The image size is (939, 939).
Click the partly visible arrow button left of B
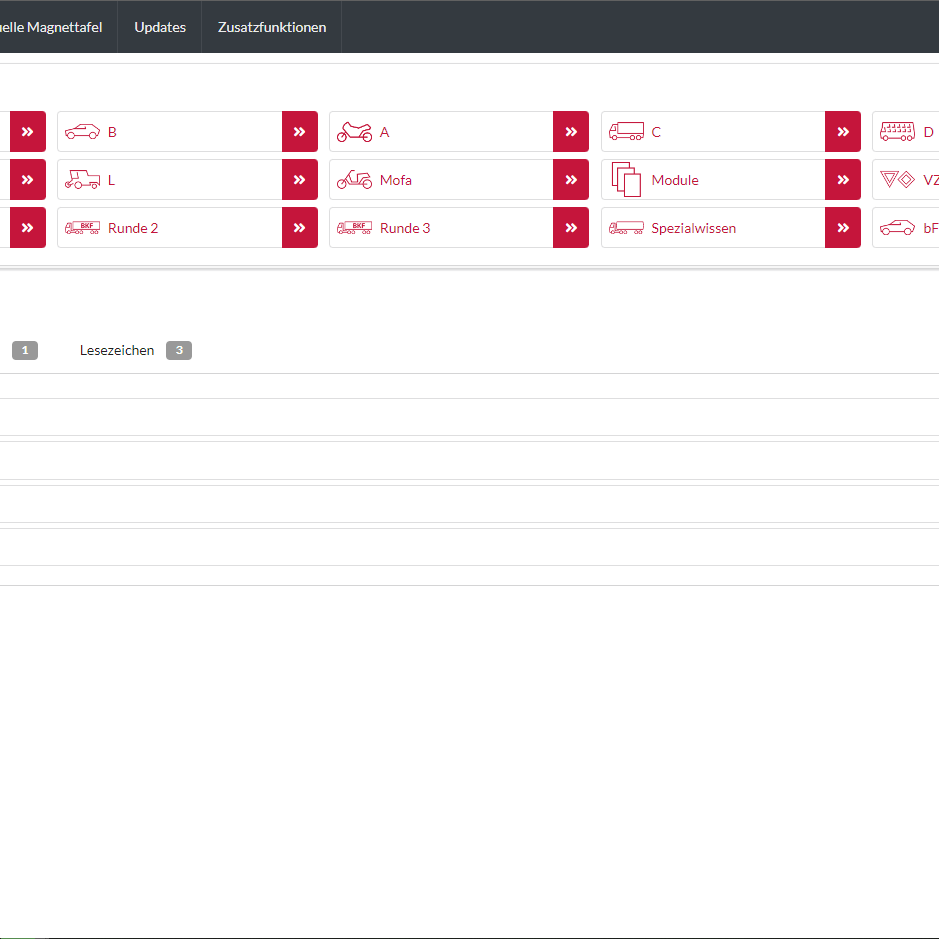28,132
